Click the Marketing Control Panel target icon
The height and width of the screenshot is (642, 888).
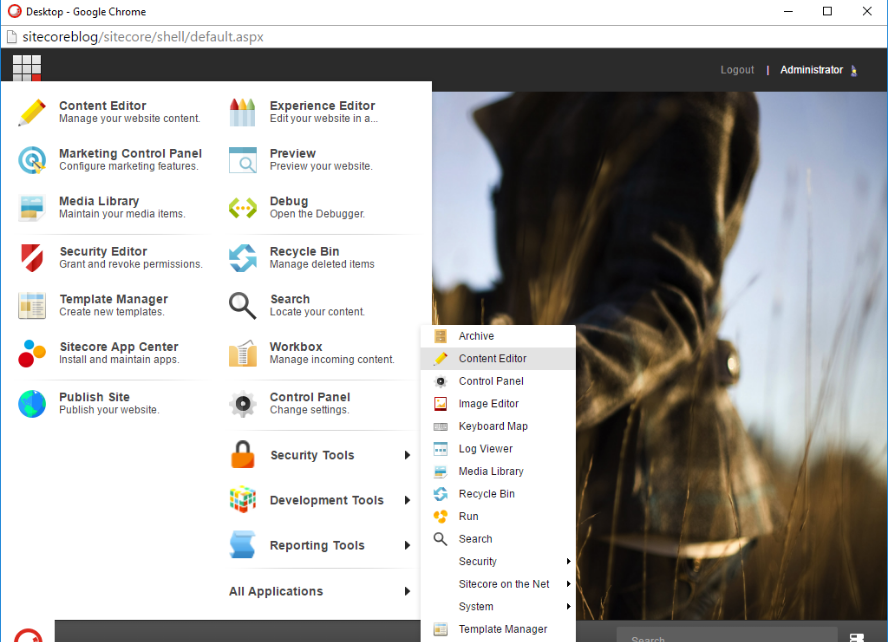[x=32, y=160]
